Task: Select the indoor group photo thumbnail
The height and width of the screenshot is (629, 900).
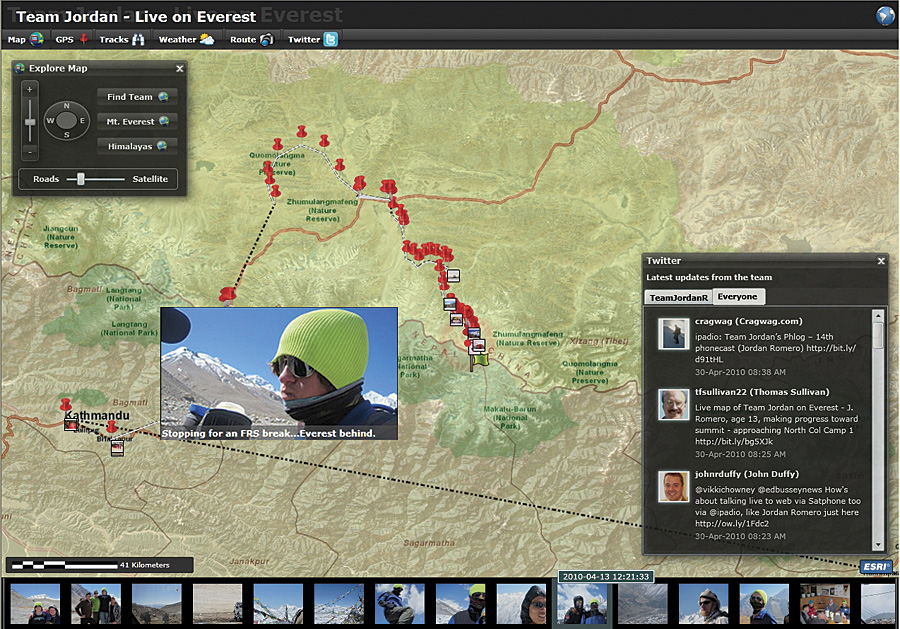Action: 825,604
